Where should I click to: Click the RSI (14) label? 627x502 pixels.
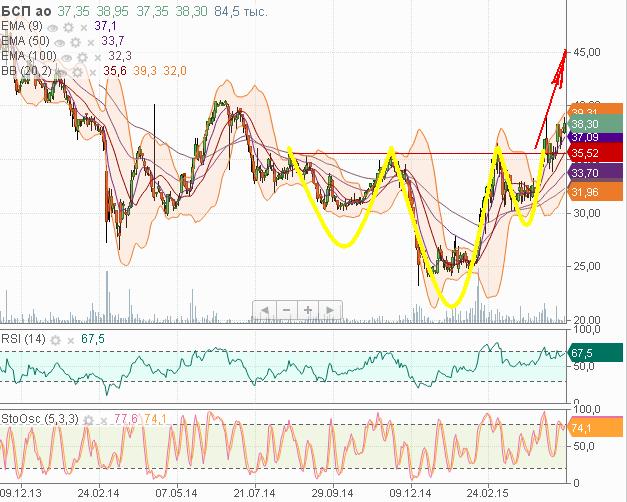(23, 339)
